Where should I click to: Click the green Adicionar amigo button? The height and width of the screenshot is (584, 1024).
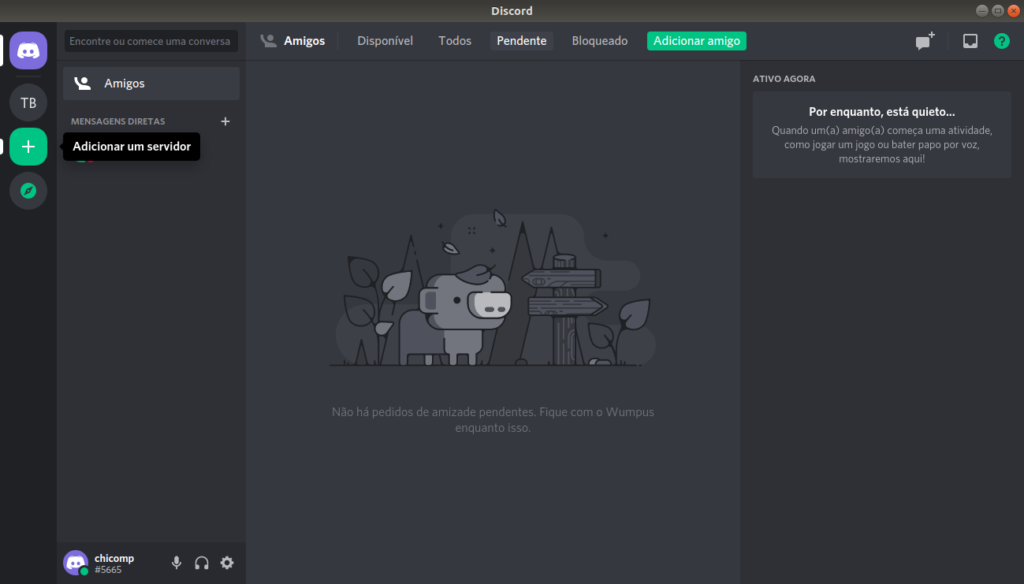[x=696, y=40]
